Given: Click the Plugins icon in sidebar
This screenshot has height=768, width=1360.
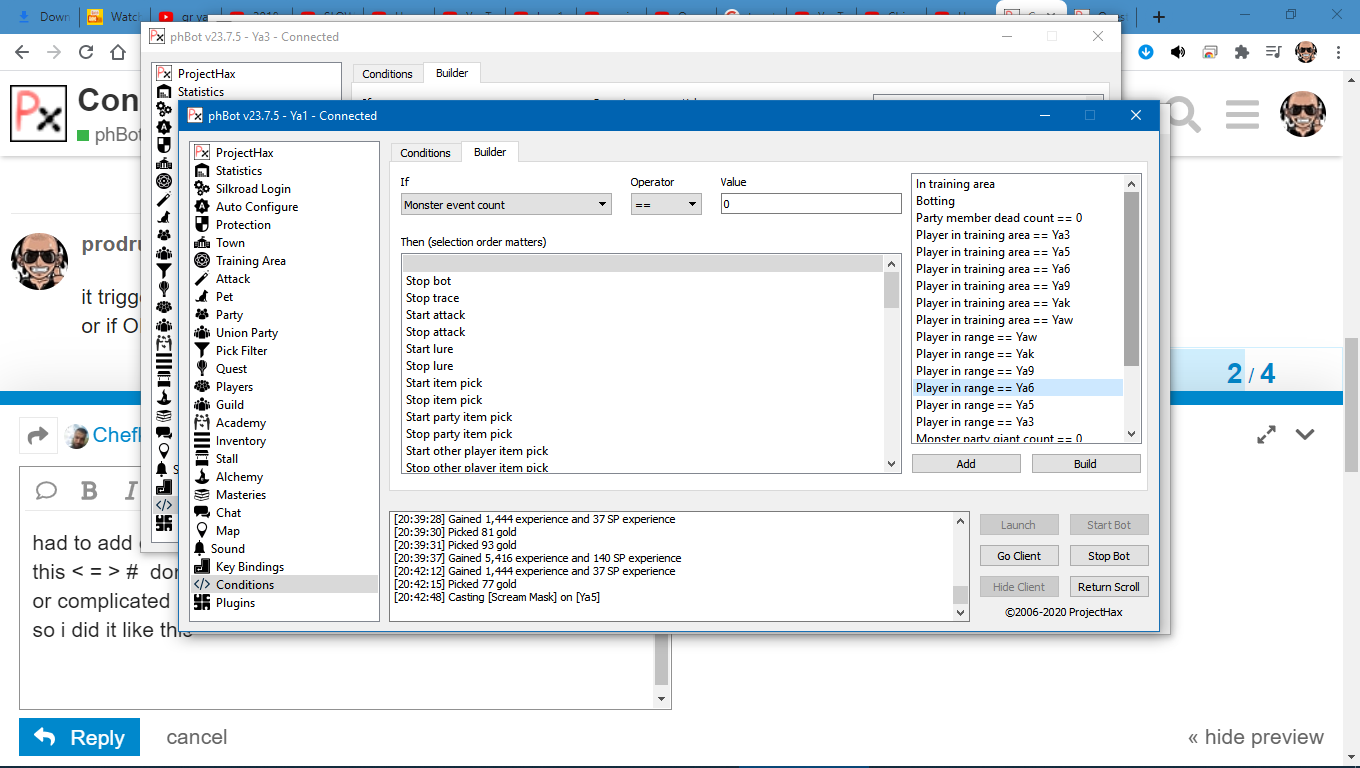Looking at the screenshot, I should click(x=202, y=603).
